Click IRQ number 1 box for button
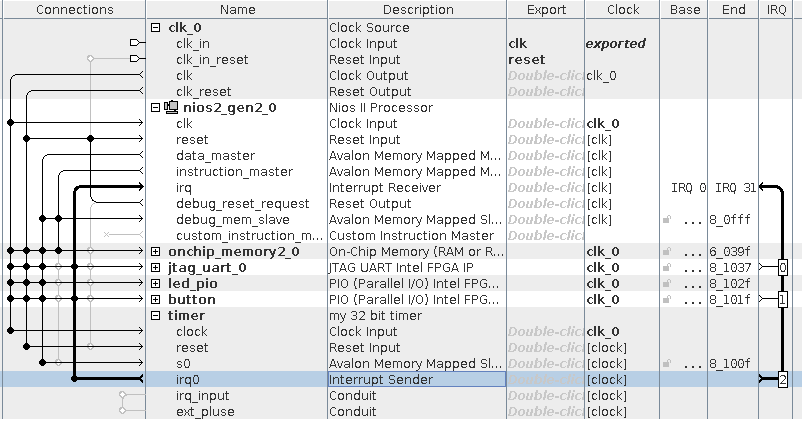The height and width of the screenshot is (425, 802). pos(783,300)
